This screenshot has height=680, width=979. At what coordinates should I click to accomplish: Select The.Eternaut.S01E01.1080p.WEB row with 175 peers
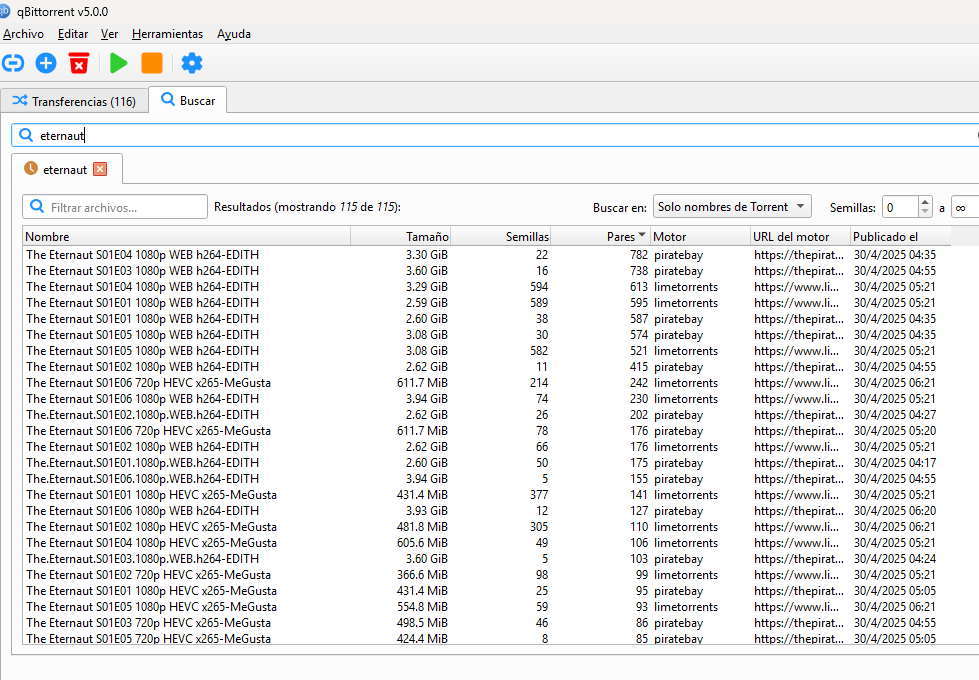click(487, 463)
